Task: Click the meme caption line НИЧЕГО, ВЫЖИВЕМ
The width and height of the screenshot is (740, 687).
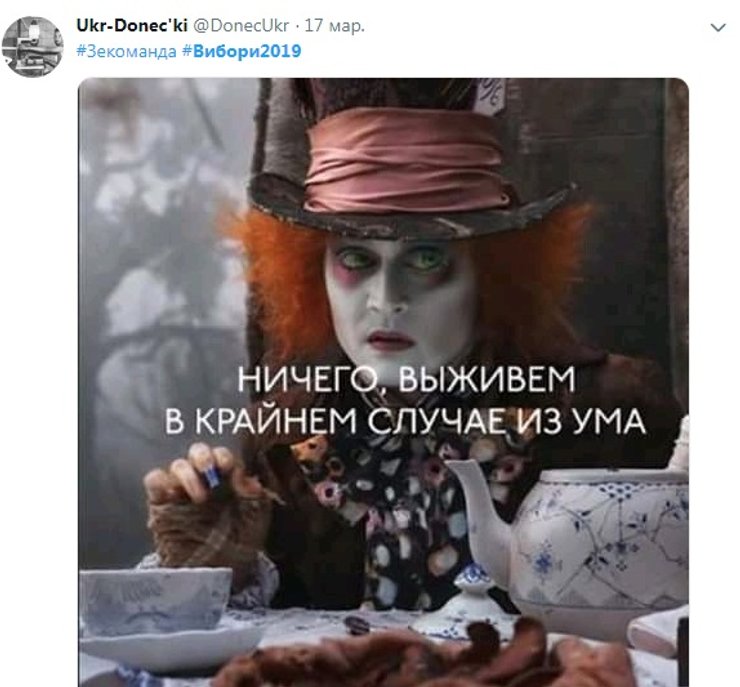Action: [x=406, y=379]
